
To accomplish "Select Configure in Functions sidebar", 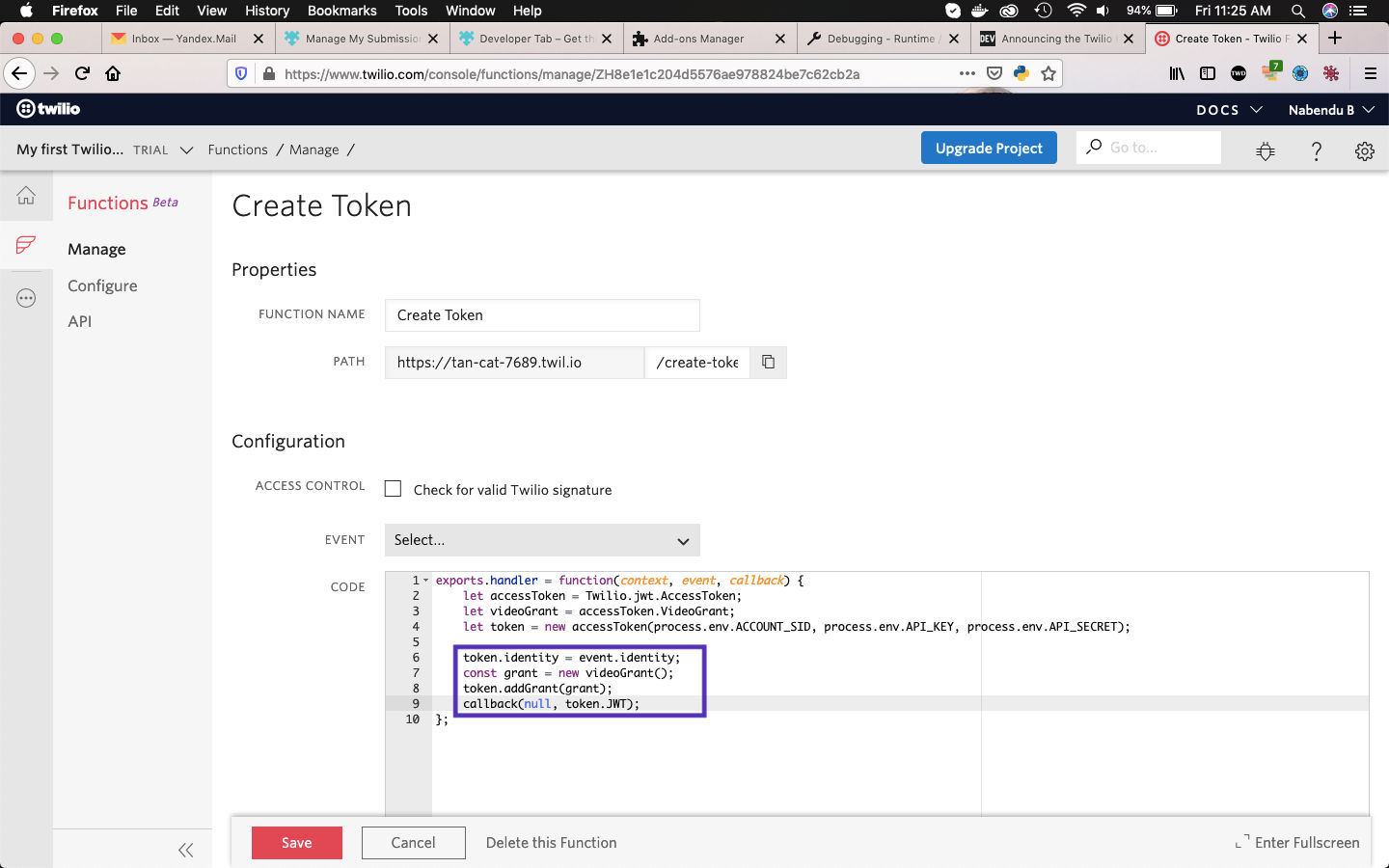I will pyautogui.click(x=102, y=285).
